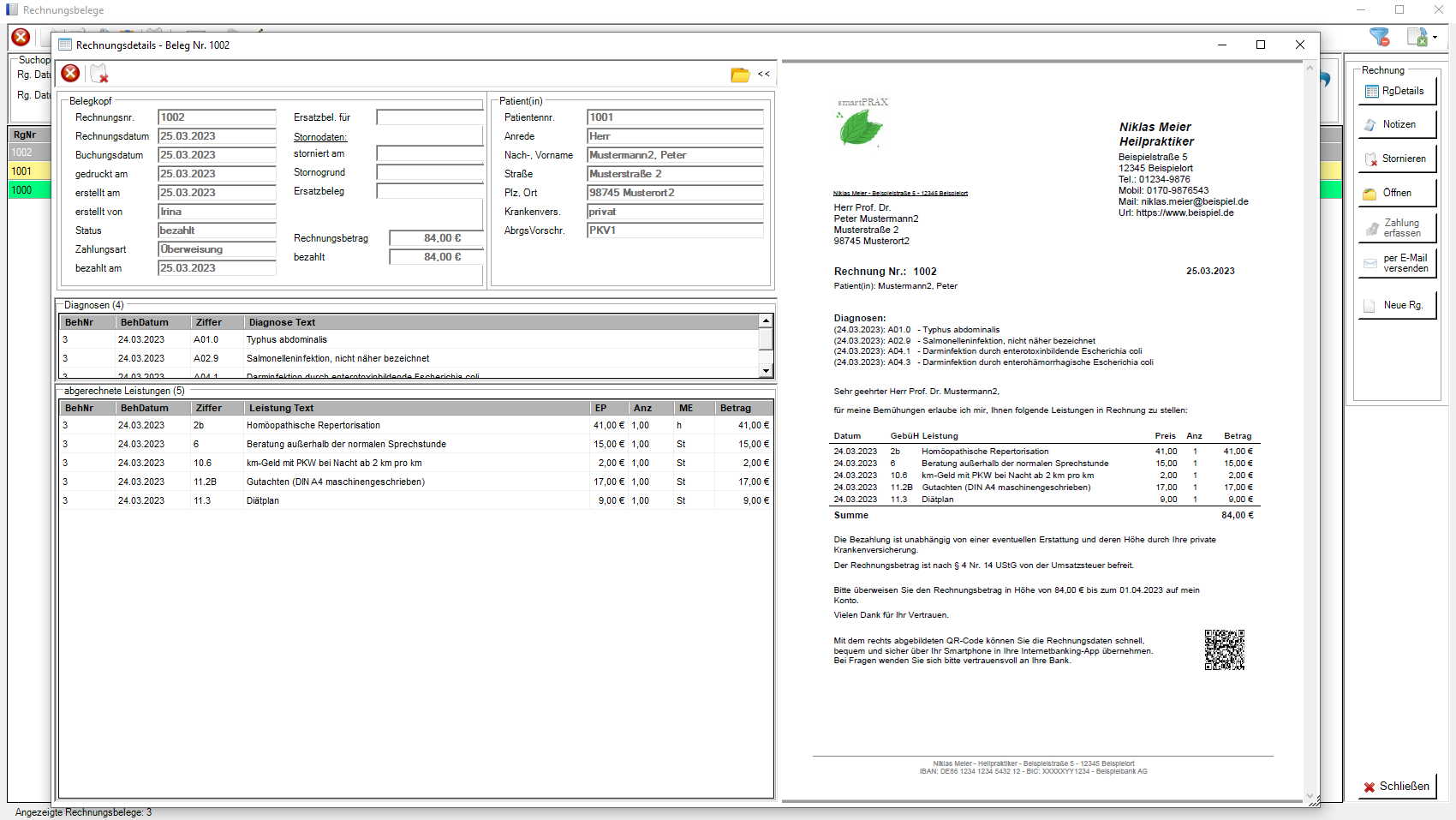Click the Rechnungsnr. input field
1456x820 pixels.
[217, 117]
